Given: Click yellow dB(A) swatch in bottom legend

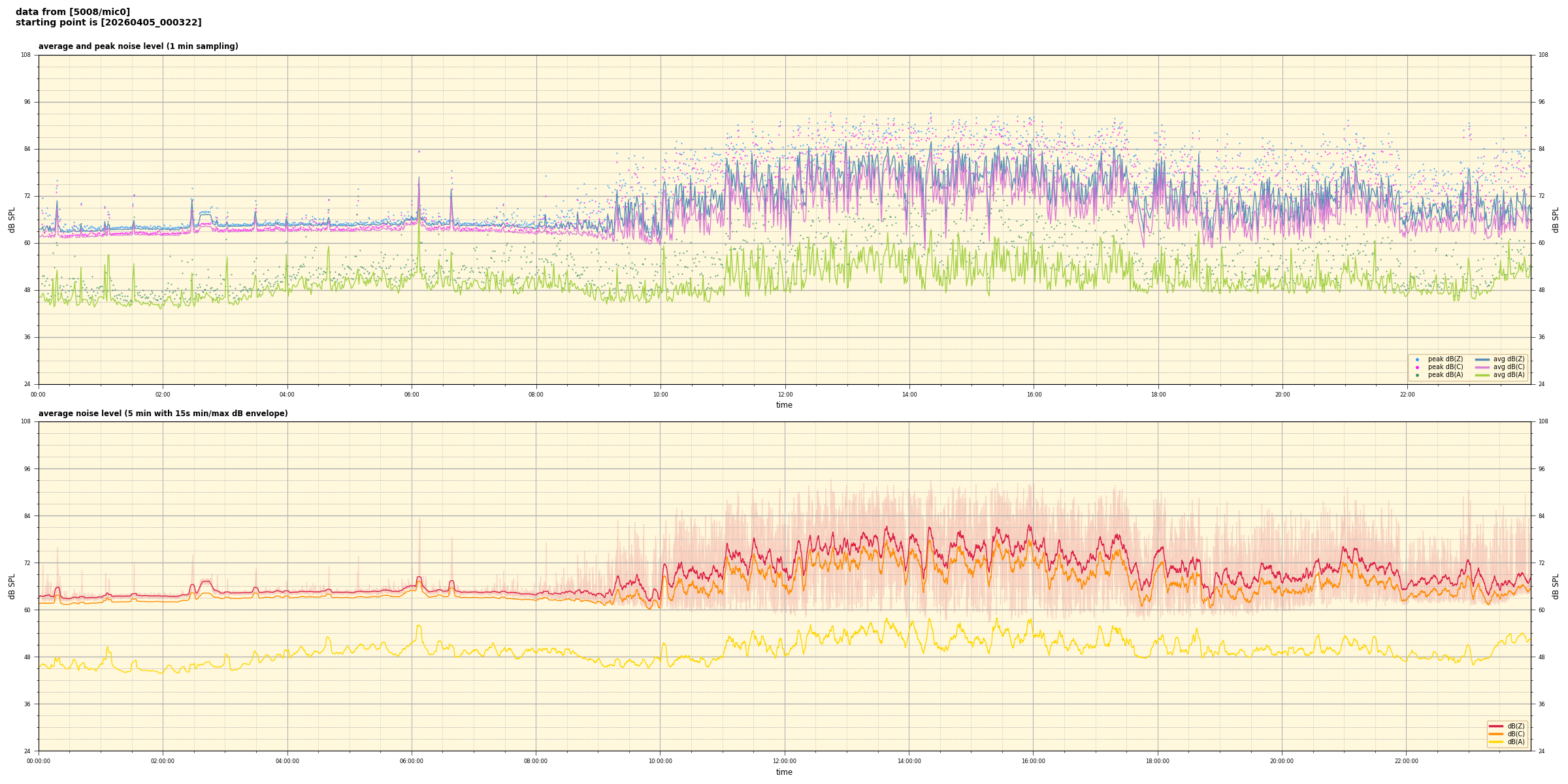Looking at the screenshot, I should coord(1495,742).
